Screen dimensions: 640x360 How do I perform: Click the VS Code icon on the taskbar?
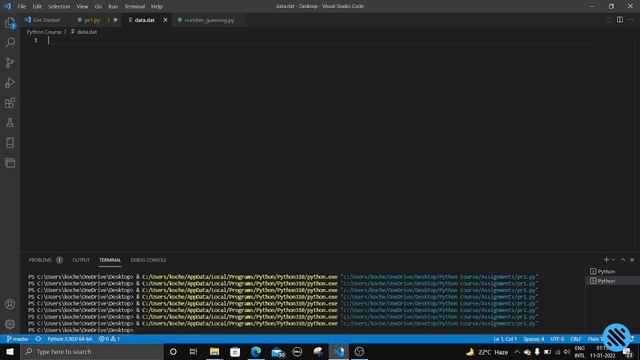pos(339,351)
